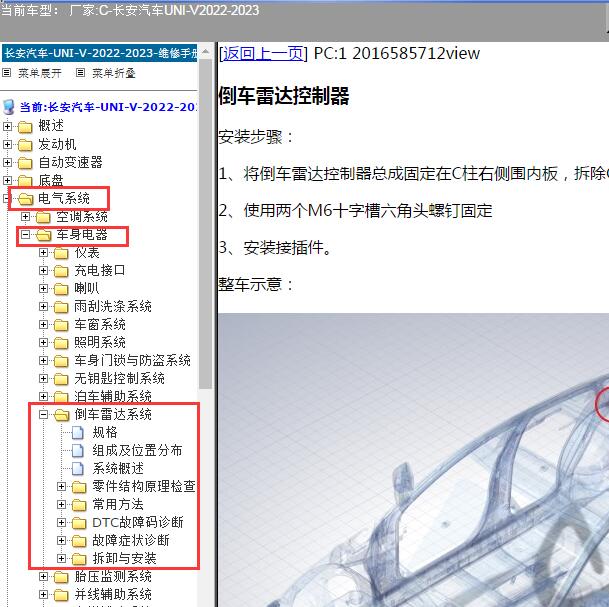
Task: Expand the 并线辅助系统 node
Action: (44, 595)
